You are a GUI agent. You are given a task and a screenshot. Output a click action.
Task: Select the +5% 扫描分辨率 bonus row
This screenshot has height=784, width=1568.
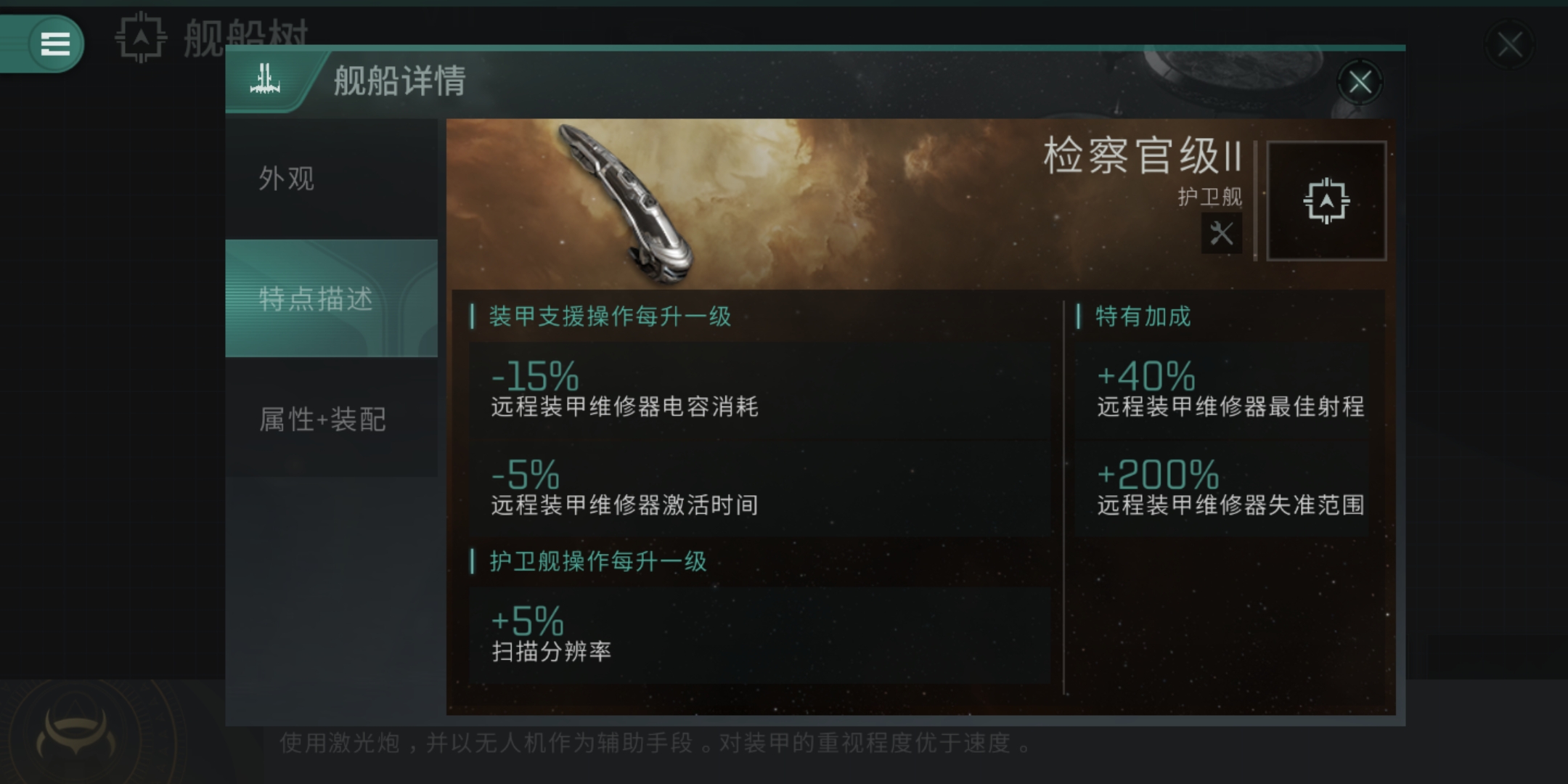(x=759, y=635)
